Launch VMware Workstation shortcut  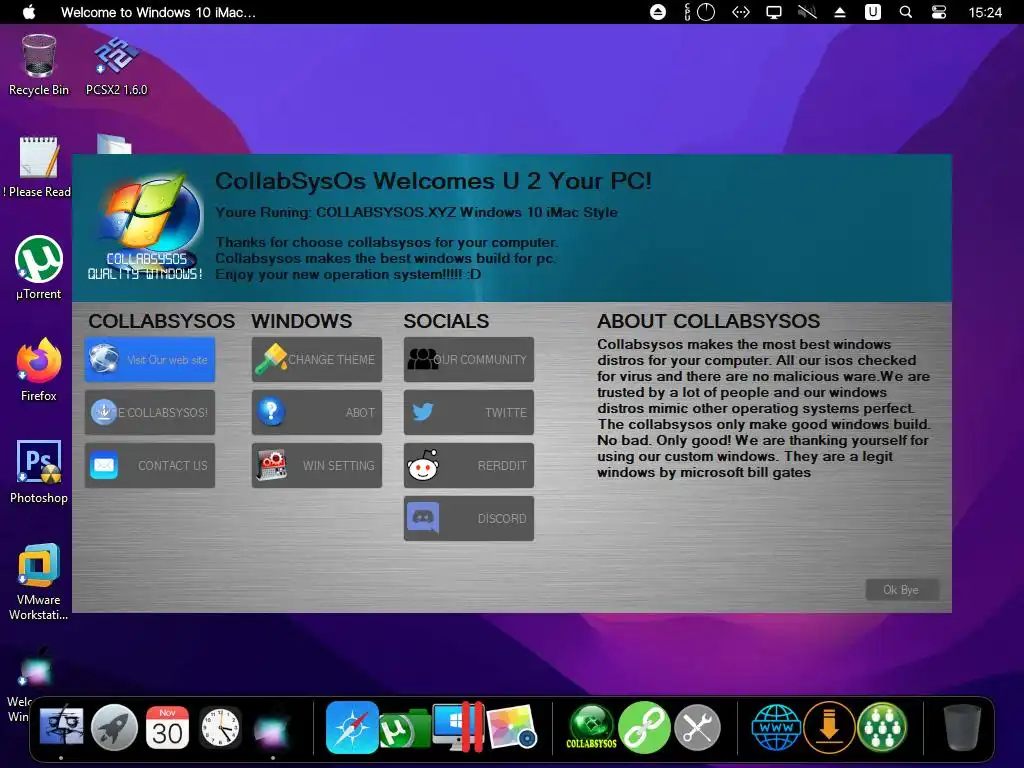(x=39, y=581)
